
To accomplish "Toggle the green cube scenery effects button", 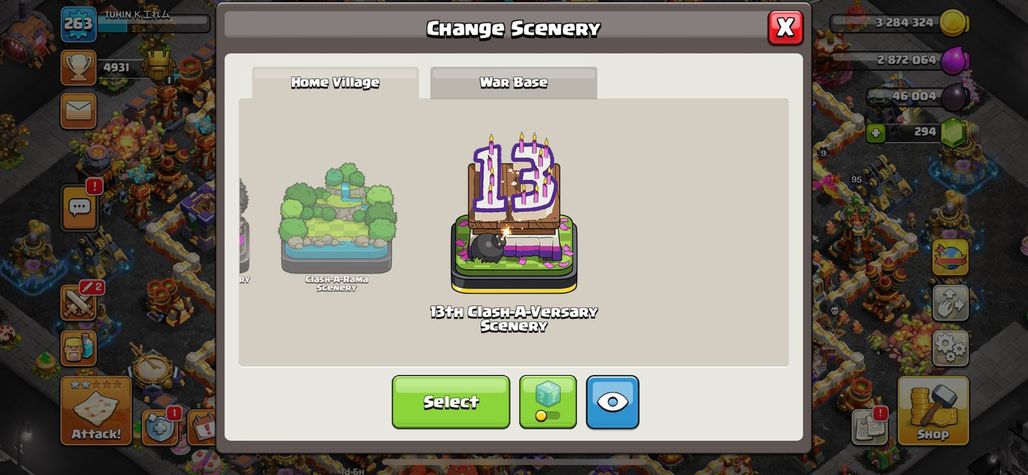I will pos(548,402).
